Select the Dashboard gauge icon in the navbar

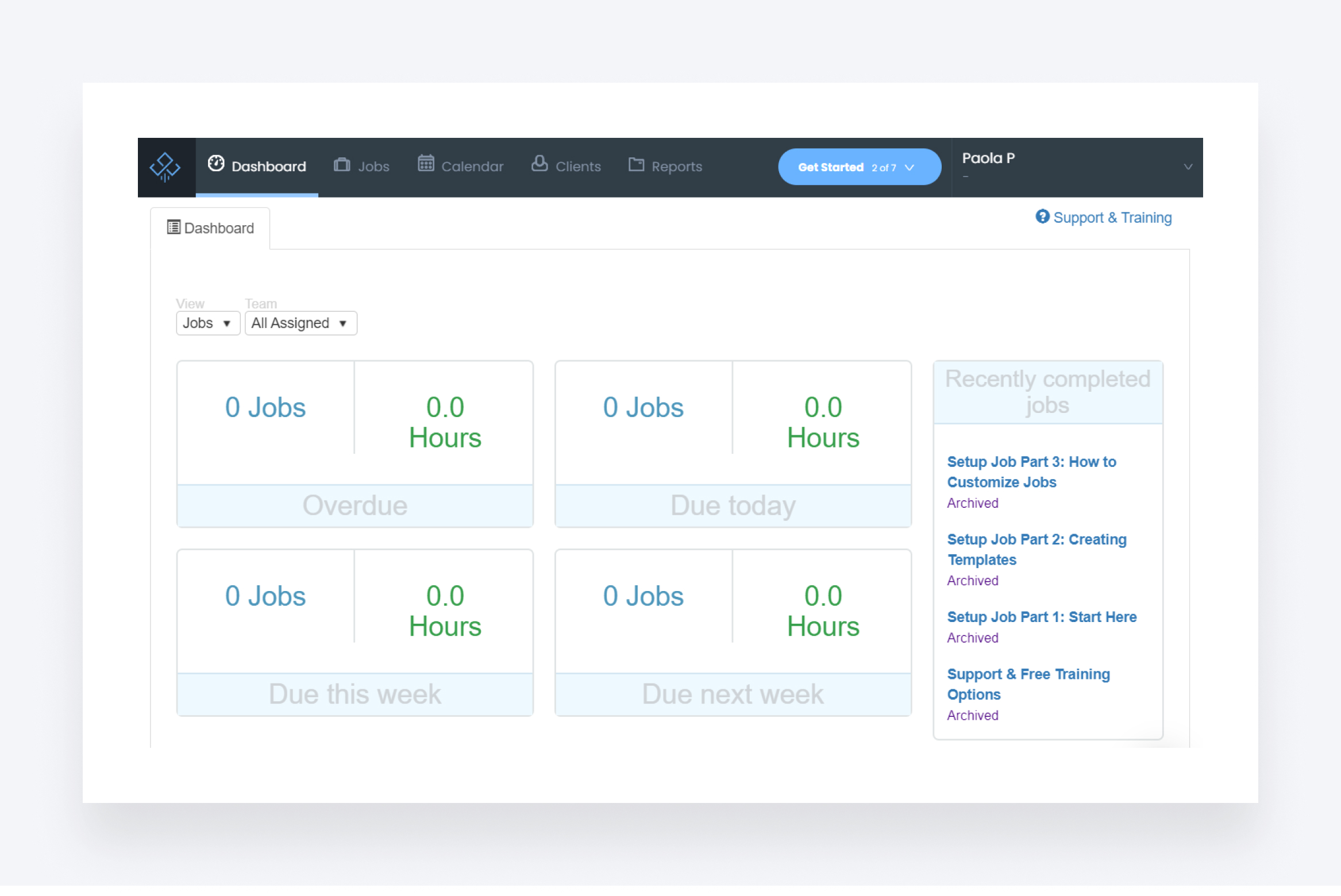[215, 164]
